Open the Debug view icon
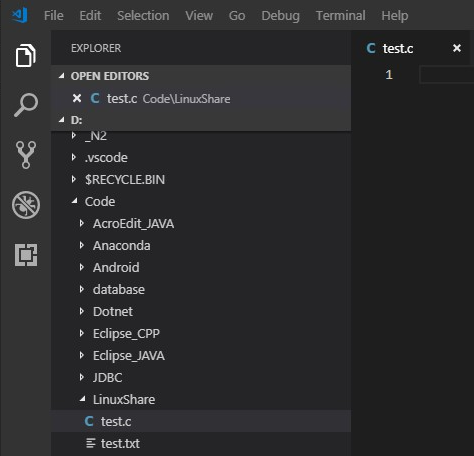This screenshot has width=474, height=456. tap(26, 205)
